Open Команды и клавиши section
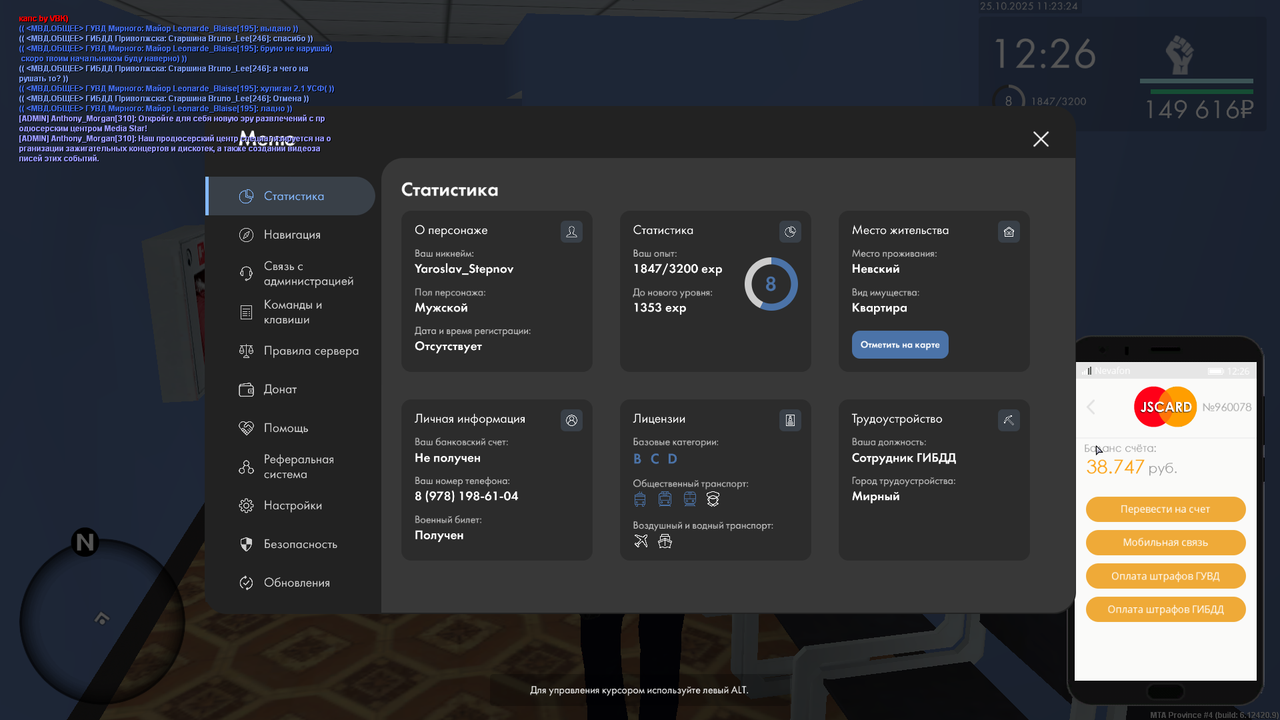 tap(291, 312)
